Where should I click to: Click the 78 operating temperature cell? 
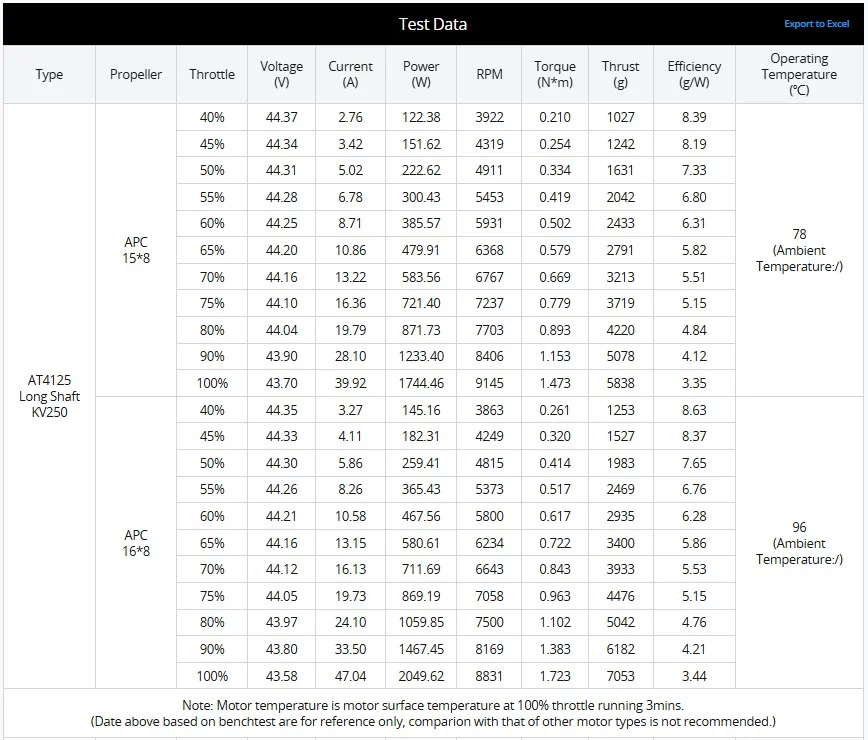point(799,250)
